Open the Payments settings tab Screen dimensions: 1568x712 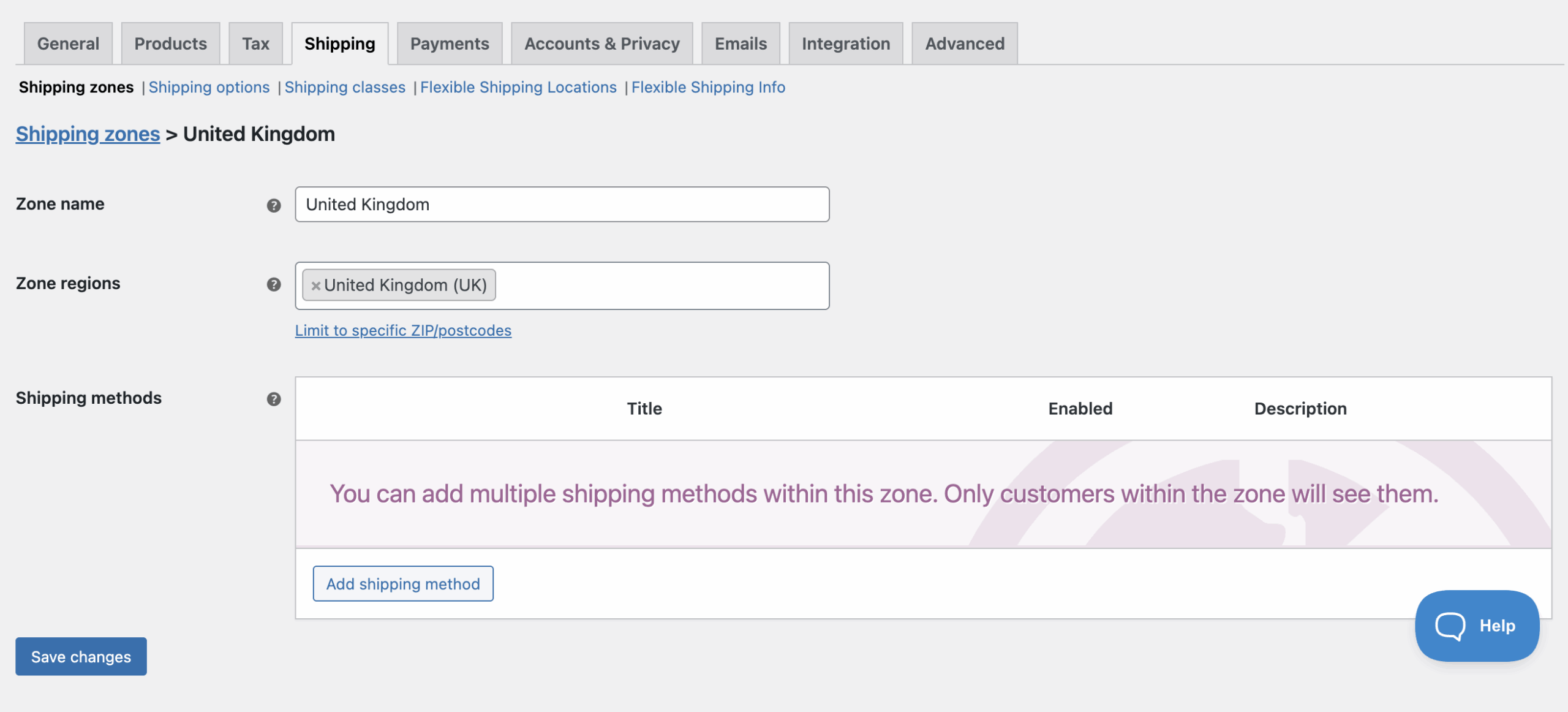coord(449,43)
